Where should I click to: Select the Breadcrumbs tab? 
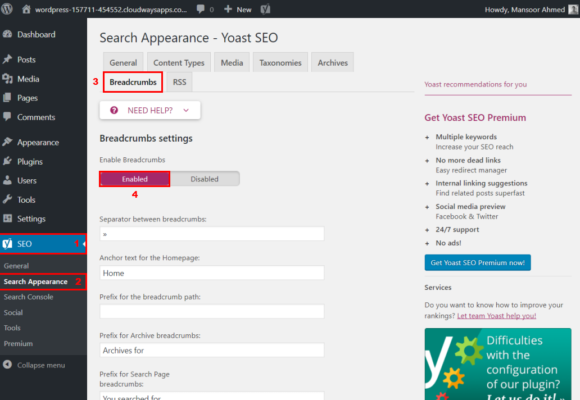pos(133,82)
